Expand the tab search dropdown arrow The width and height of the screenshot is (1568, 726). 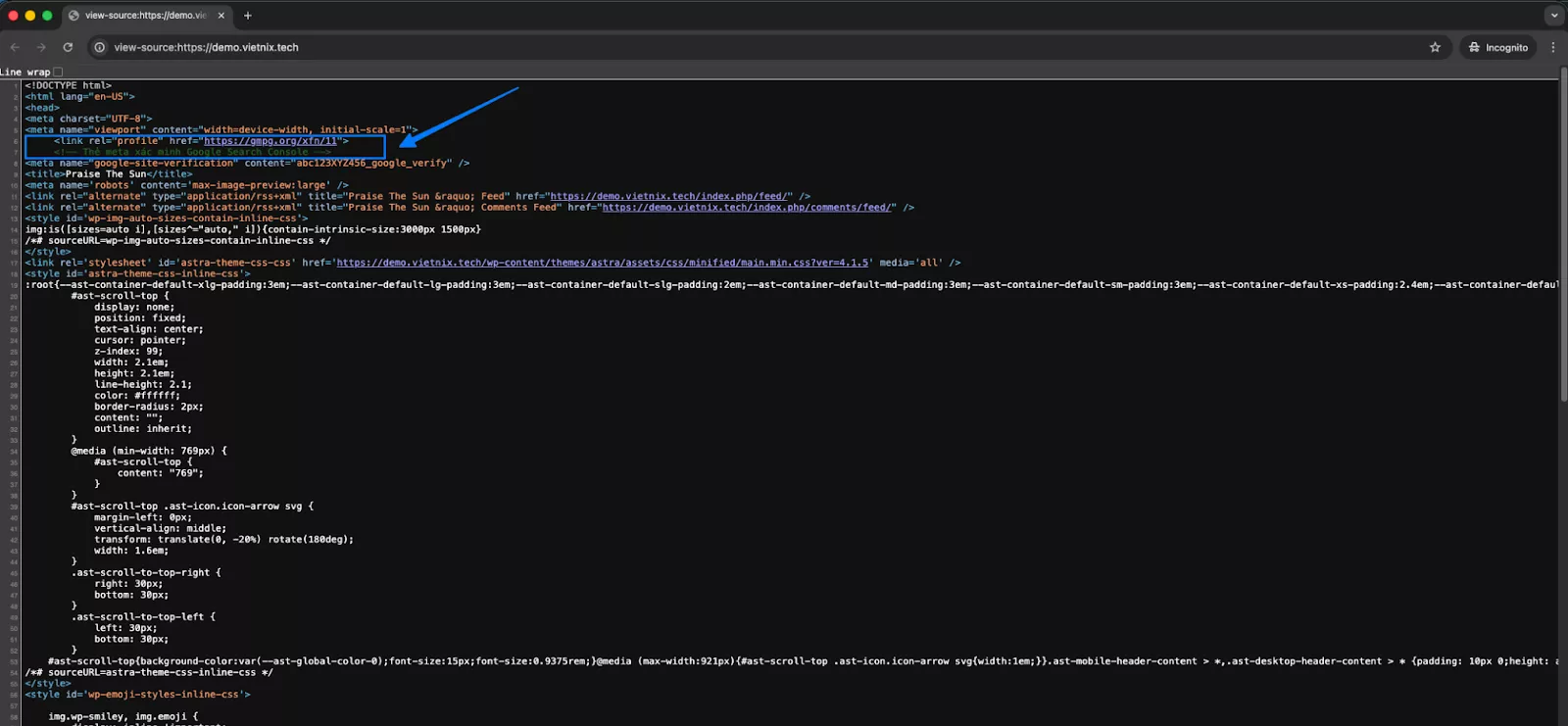[1554, 16]
